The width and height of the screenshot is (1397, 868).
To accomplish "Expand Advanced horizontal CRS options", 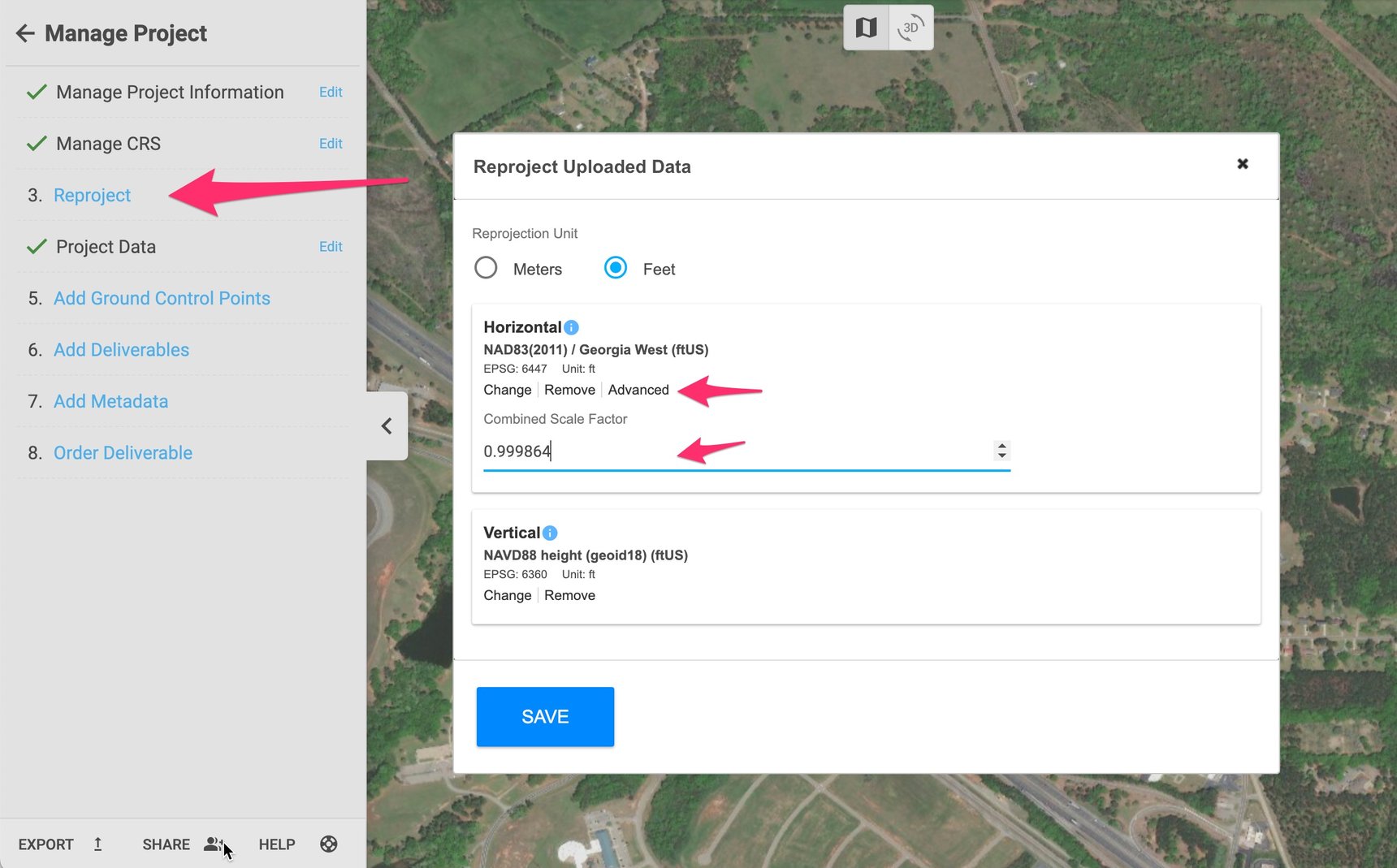I will [638, 390].
